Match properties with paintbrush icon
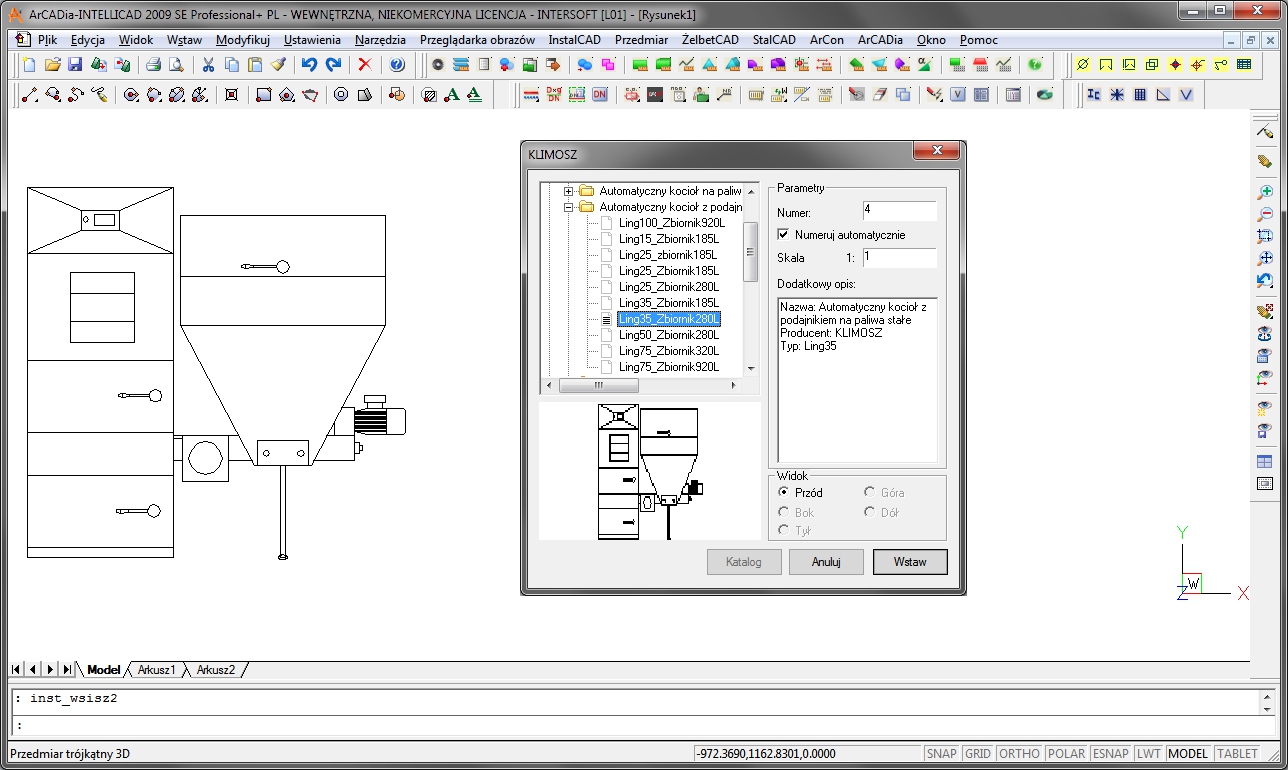This screenshot has height=770, width=1288. point(278,64)
